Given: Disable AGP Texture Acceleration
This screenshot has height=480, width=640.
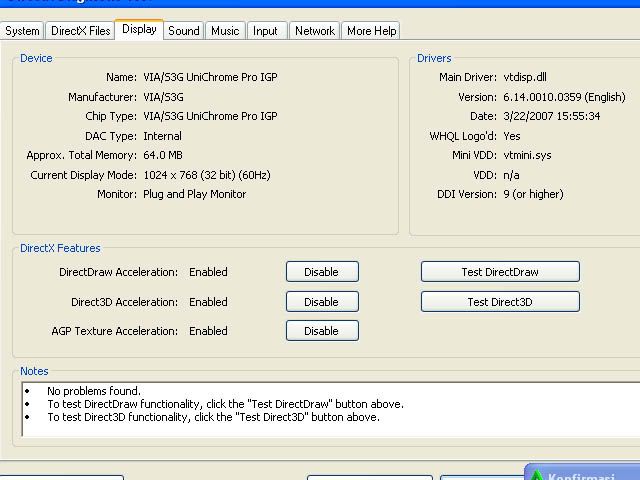Looking at the screenshot, I should coord(322,331).
